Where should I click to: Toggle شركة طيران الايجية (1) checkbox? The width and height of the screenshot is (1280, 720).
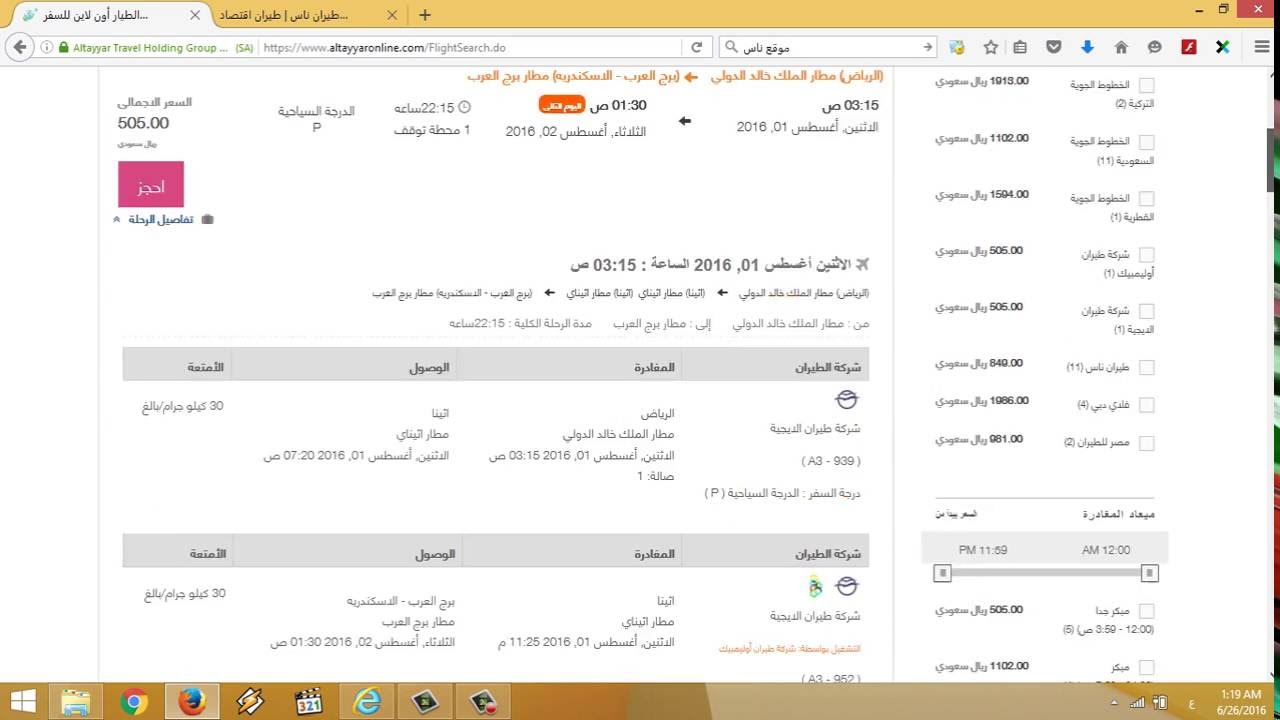point(1146,311)
